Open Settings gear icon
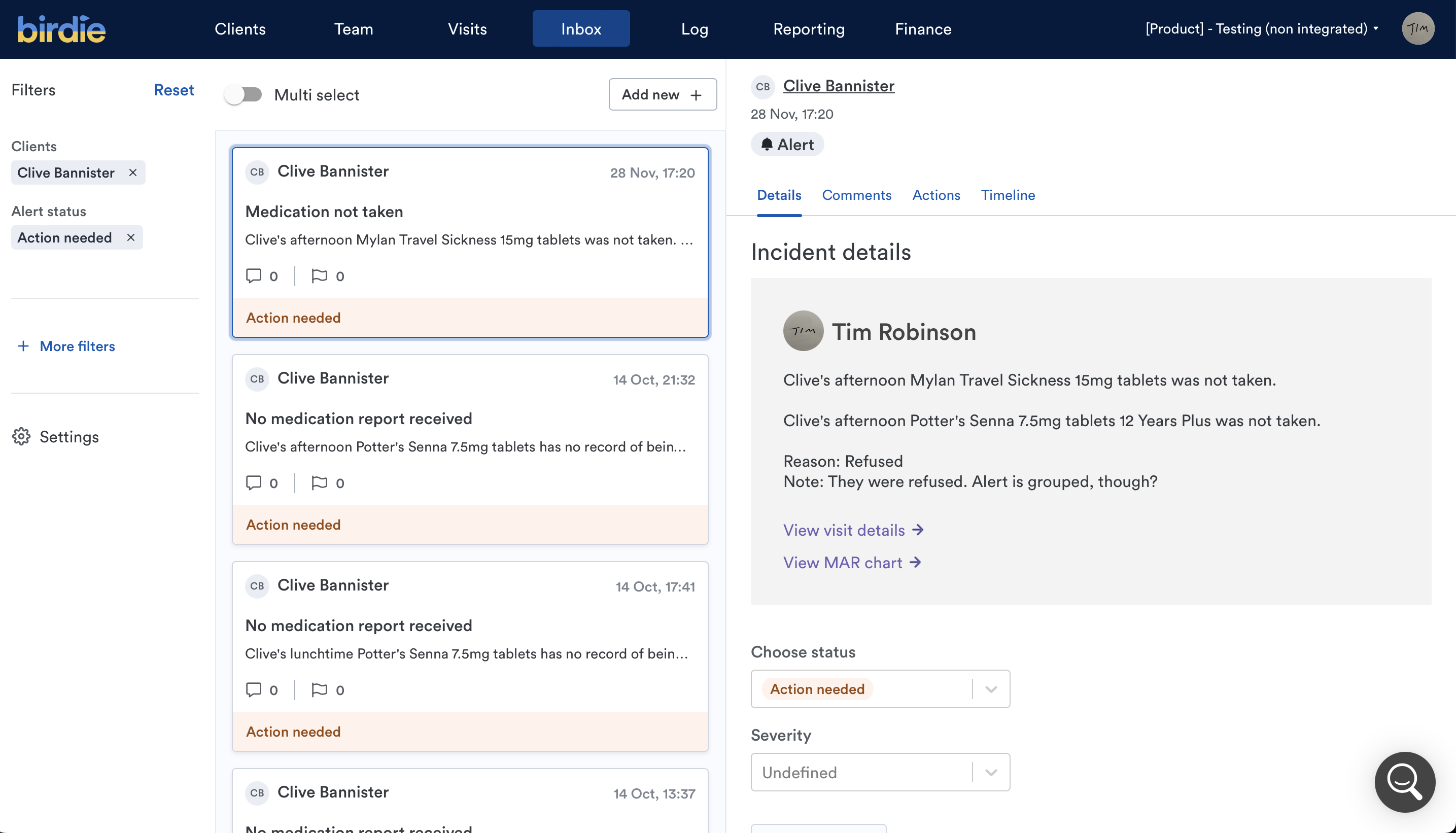Image resolution: width=1456 pixels, height=833 pixels. [21, 436]
